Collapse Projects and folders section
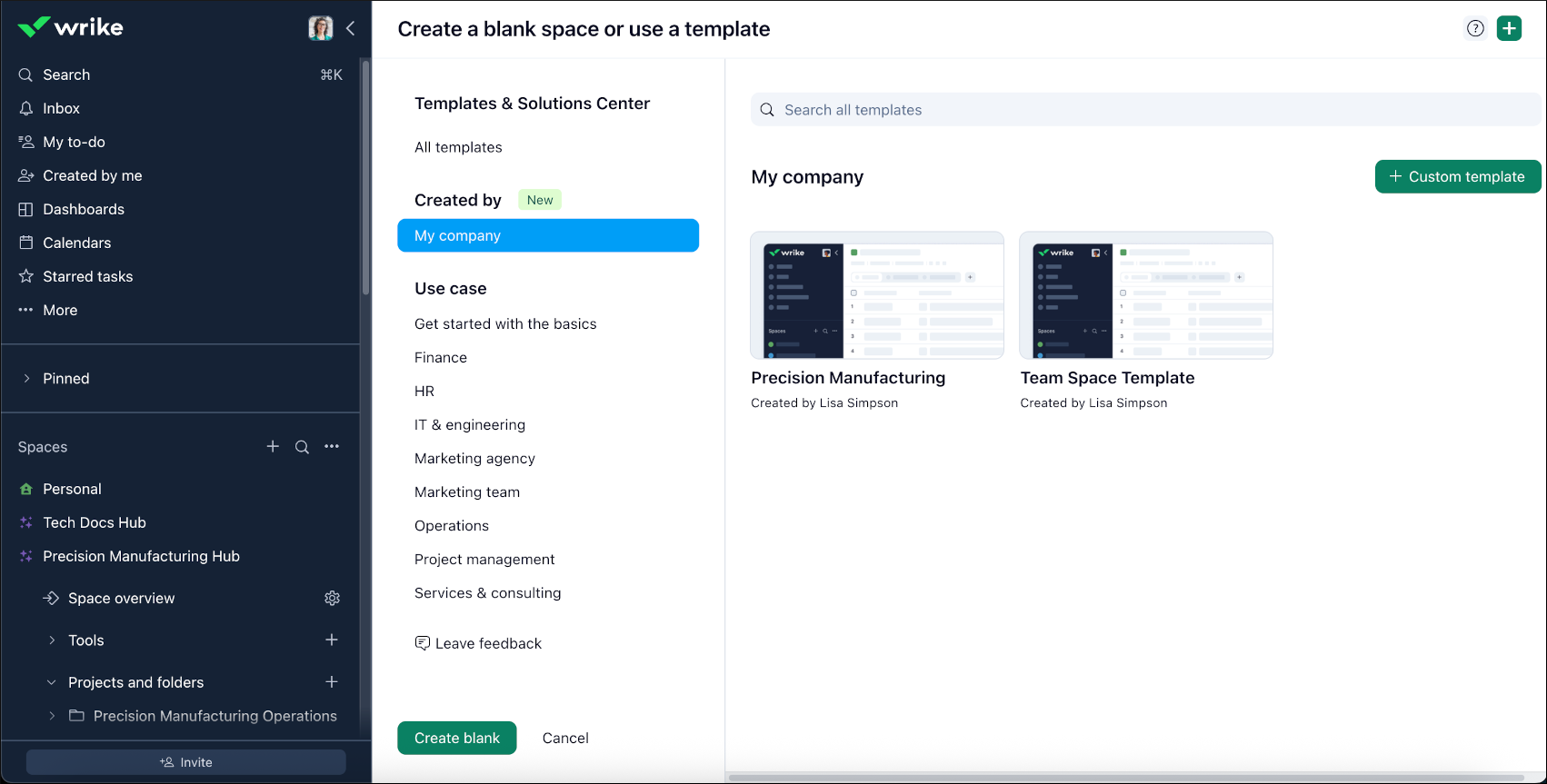Image resolution: width=1547 pixels, height=784 pixels. click(x=52, y=682)
